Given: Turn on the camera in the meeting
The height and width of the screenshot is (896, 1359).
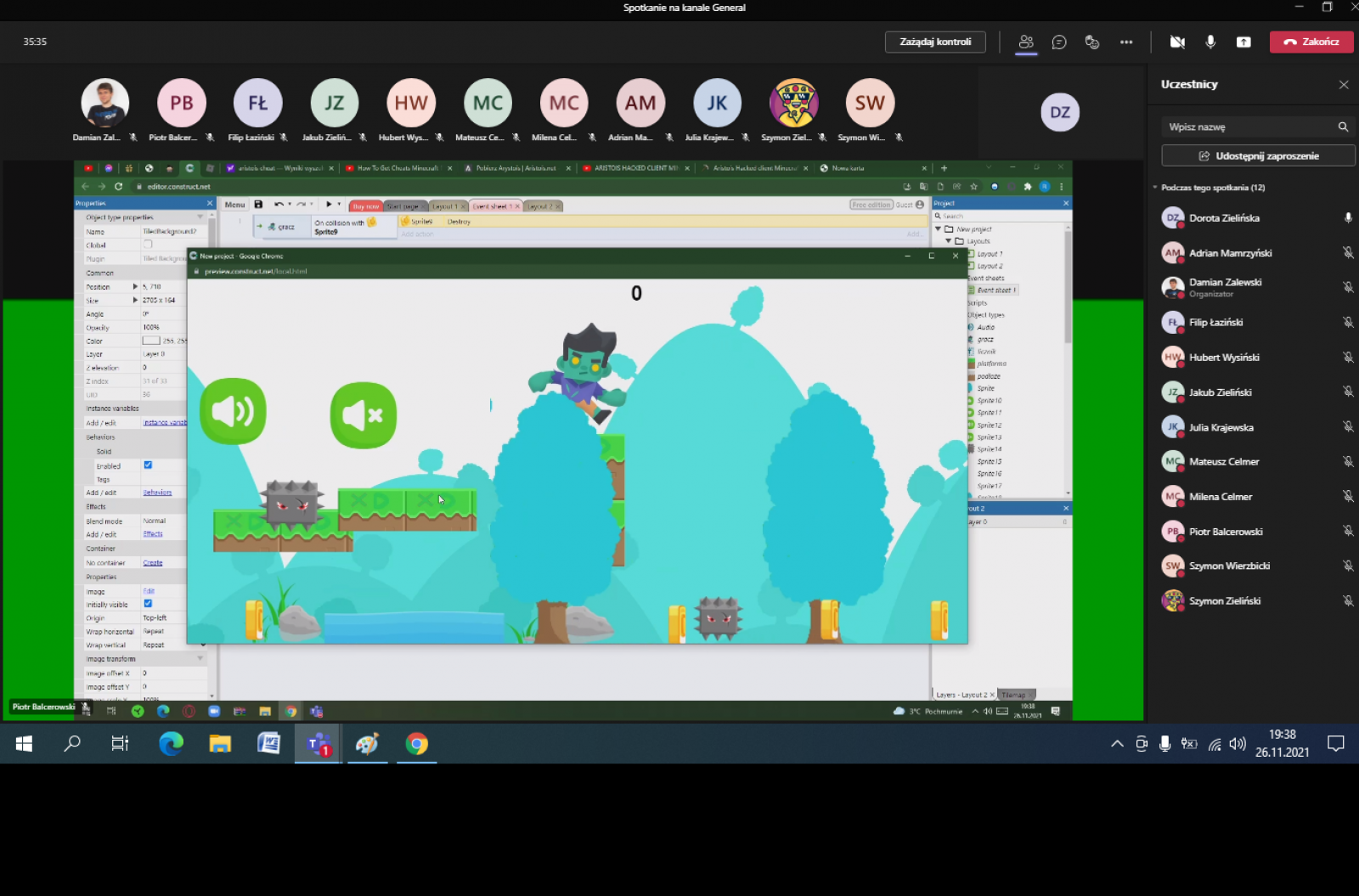Looking at the screenshot, I should (1177, 42).
